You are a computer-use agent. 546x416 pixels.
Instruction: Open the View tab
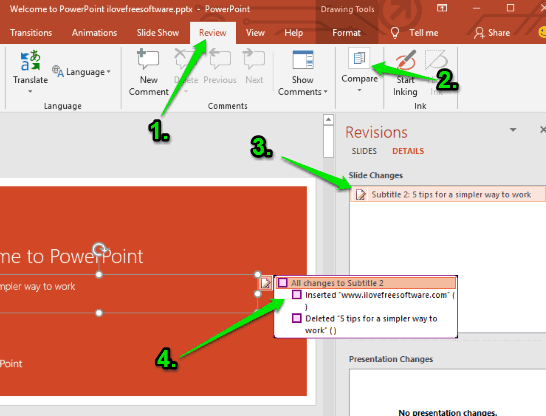[255, 33]
